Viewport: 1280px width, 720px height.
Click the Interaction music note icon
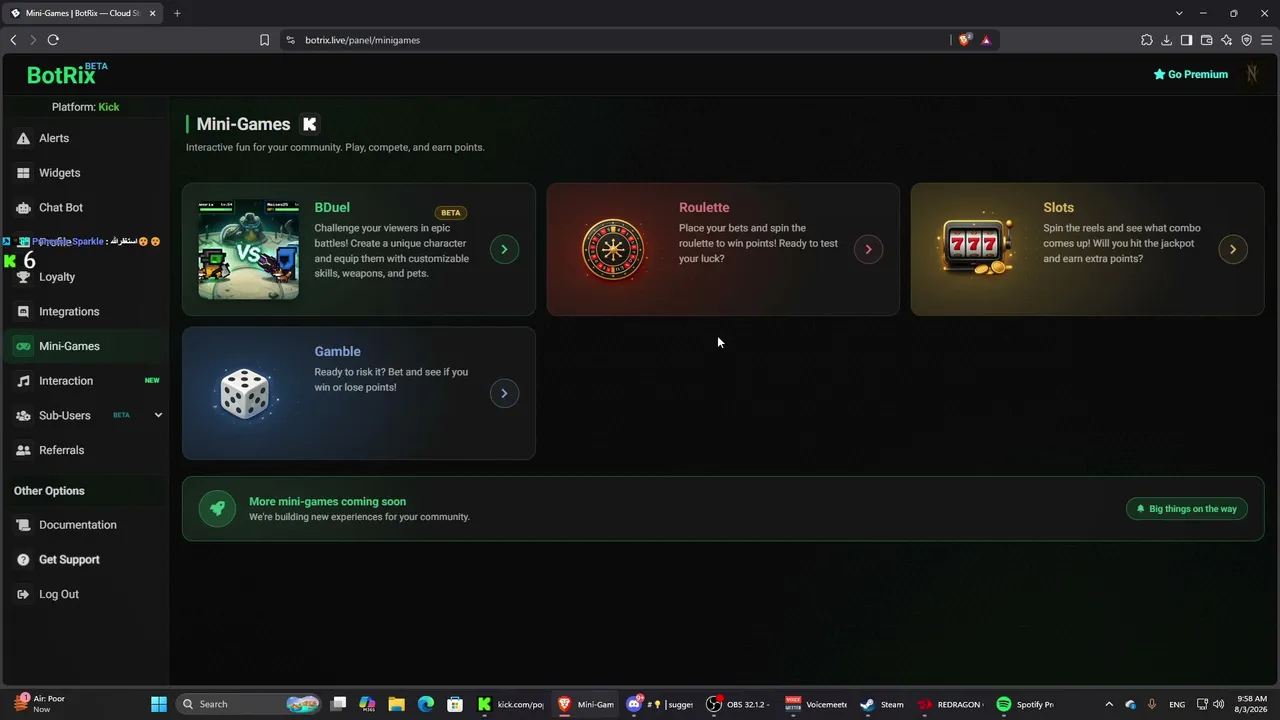[23, 381]
